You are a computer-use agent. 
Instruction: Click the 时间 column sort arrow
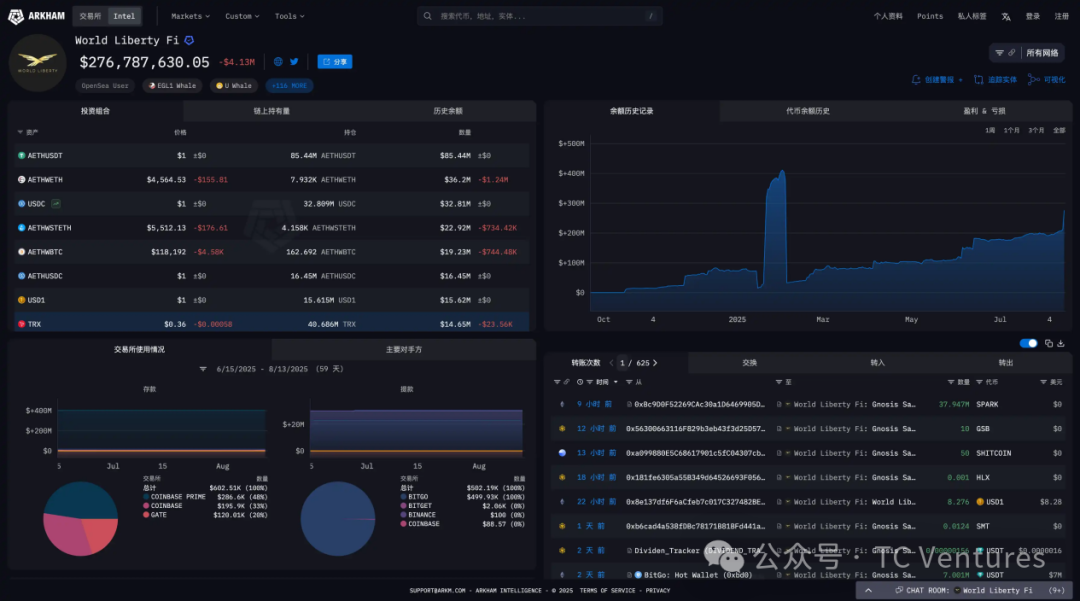(x=616, y=382)
